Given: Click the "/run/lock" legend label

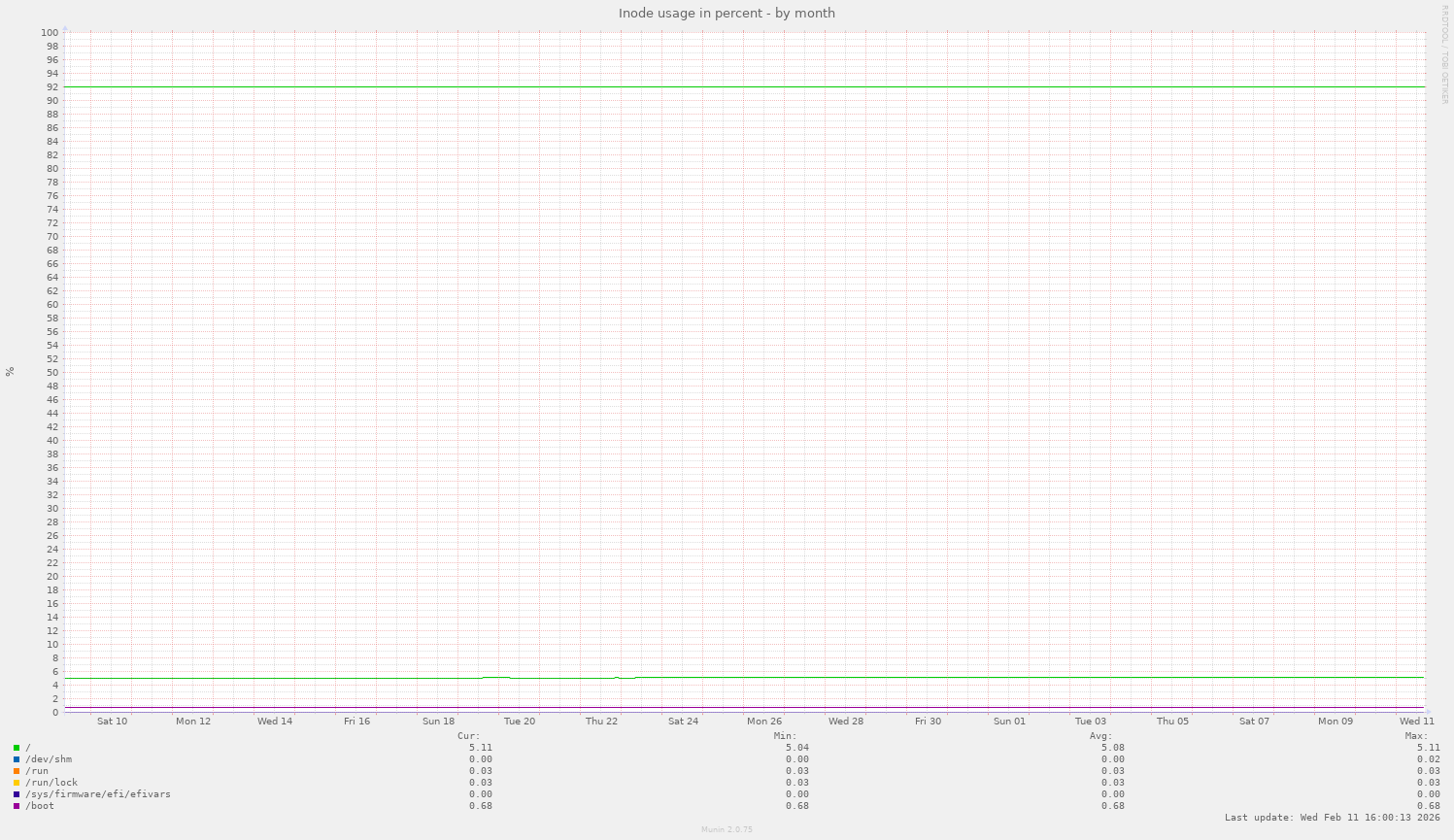Looking at the screenshot, I should tap(51, 782).
